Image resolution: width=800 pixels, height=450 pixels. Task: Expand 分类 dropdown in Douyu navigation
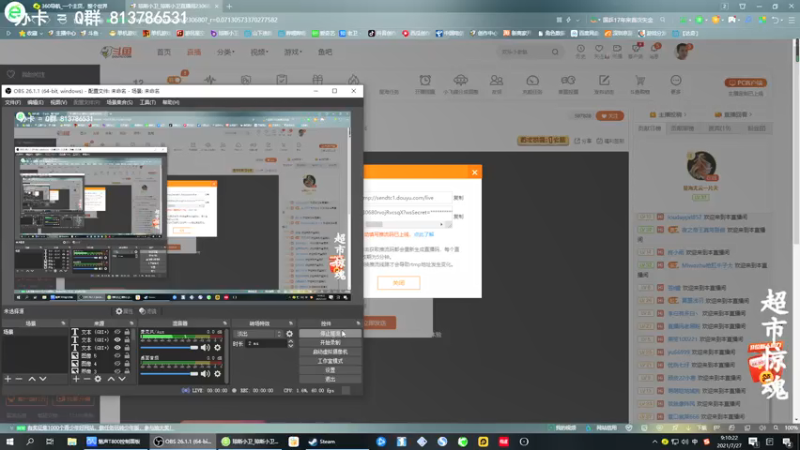226,52
